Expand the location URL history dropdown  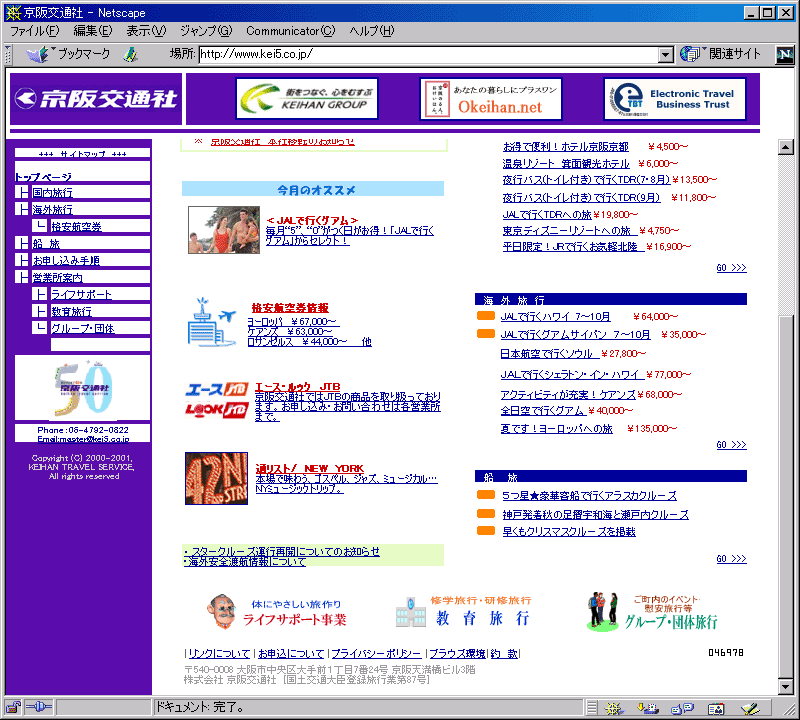[665, 55]
